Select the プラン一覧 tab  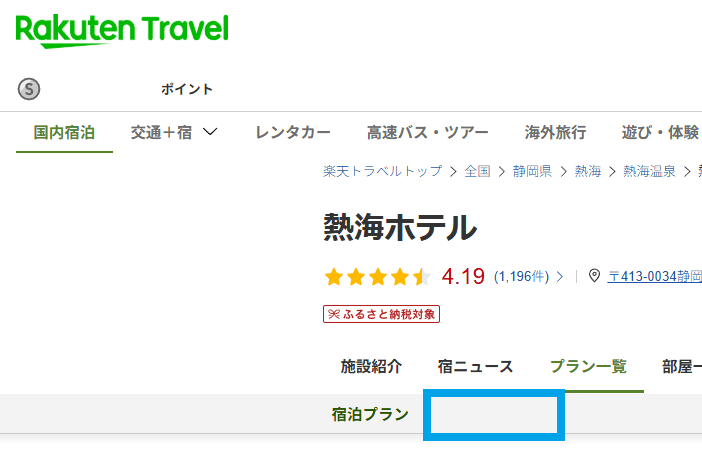coord(588,366)
